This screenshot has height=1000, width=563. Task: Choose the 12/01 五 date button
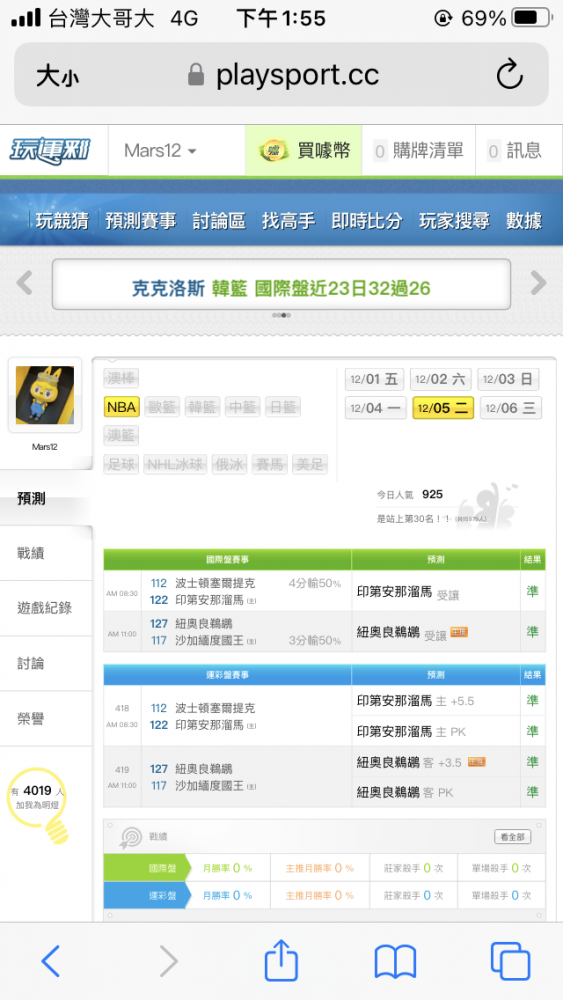pyautogui.click(x=375, y=379)
